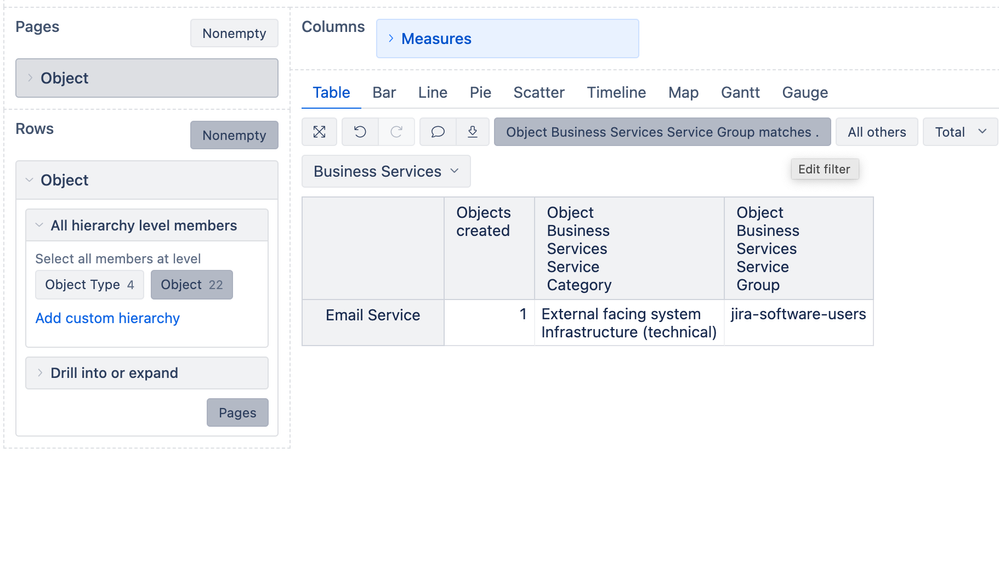Click the export download icon

pos(472,132)
